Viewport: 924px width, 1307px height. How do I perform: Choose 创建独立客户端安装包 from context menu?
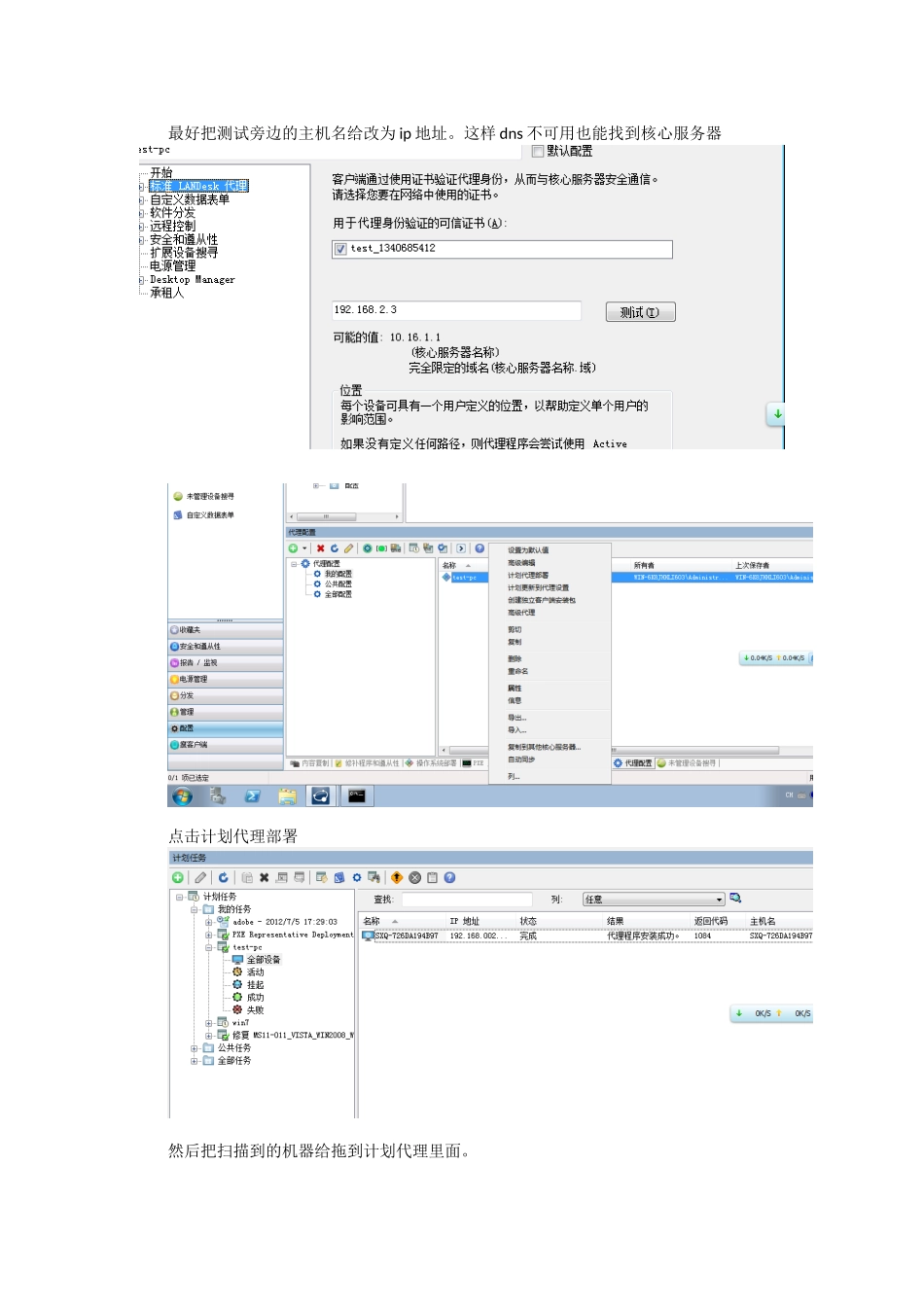tap(542, 600)
